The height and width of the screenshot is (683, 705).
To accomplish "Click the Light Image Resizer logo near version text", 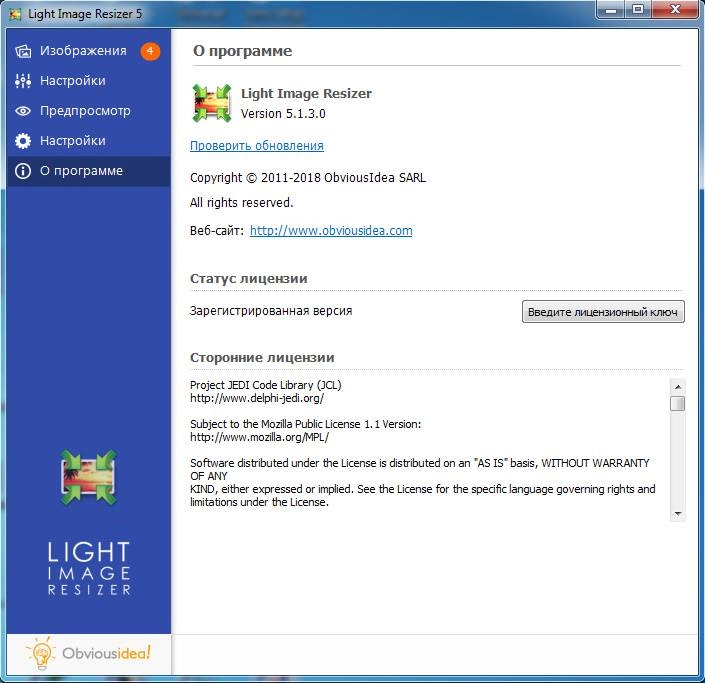I will (212, 103).
